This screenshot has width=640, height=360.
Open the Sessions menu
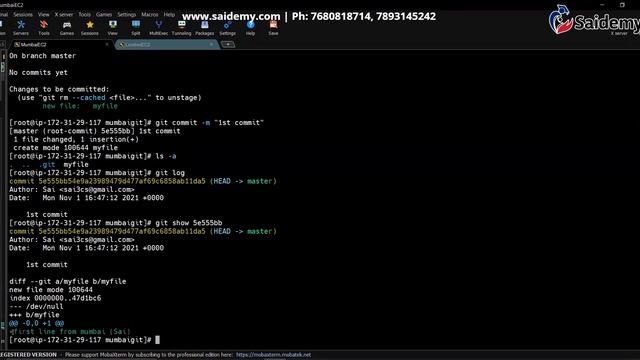coord(23,14)
